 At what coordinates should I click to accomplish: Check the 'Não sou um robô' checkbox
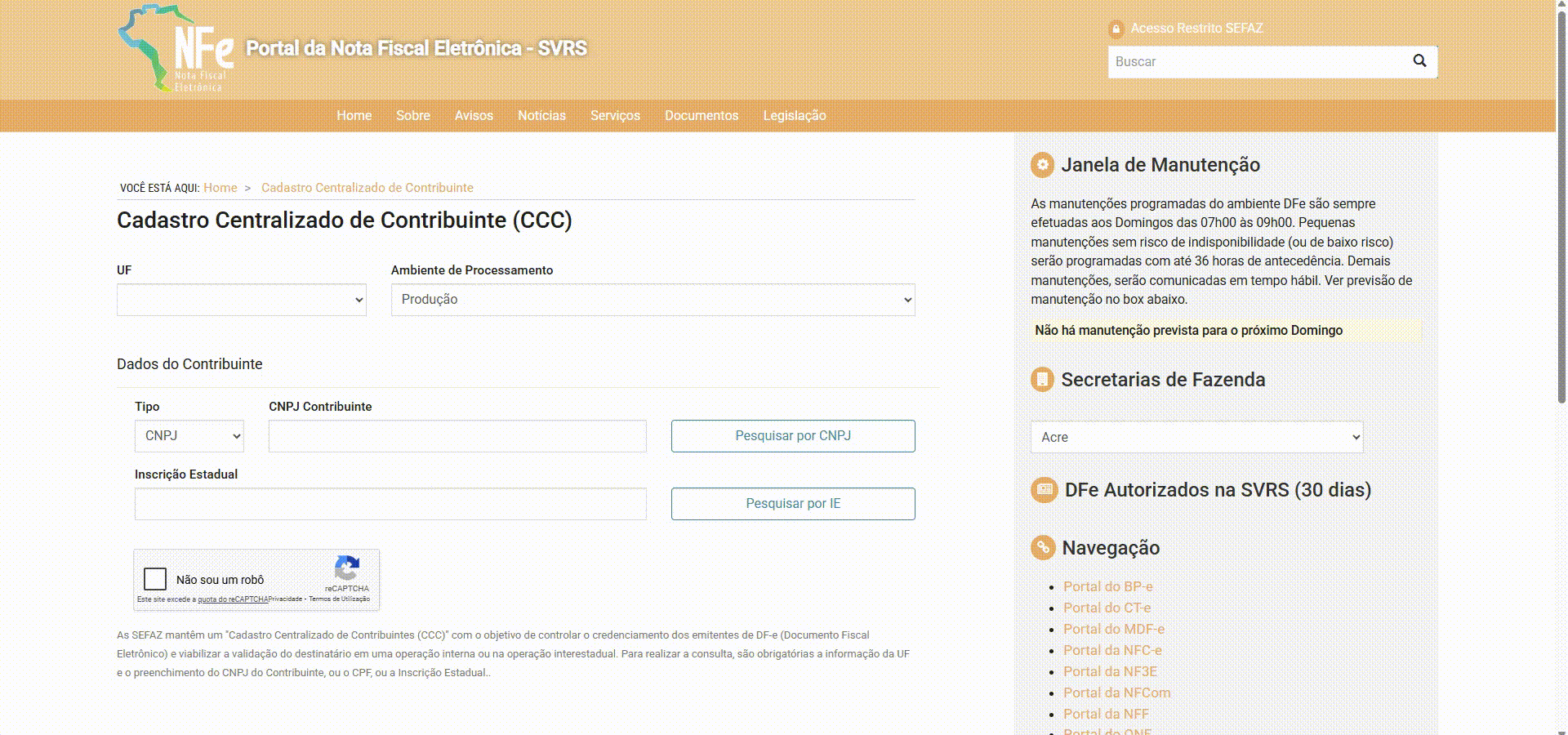[155, 579]
